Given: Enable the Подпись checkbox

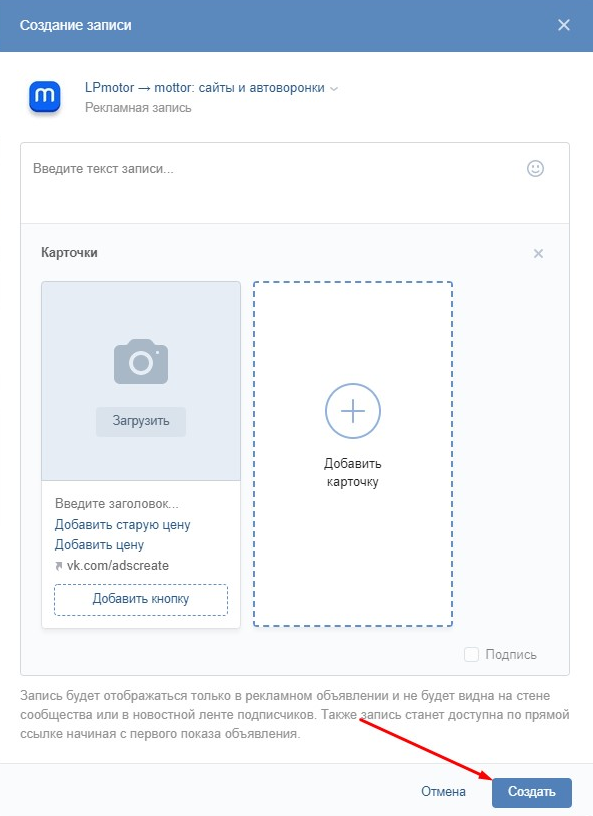Looking at the screenshot, I should click(471, 655).
